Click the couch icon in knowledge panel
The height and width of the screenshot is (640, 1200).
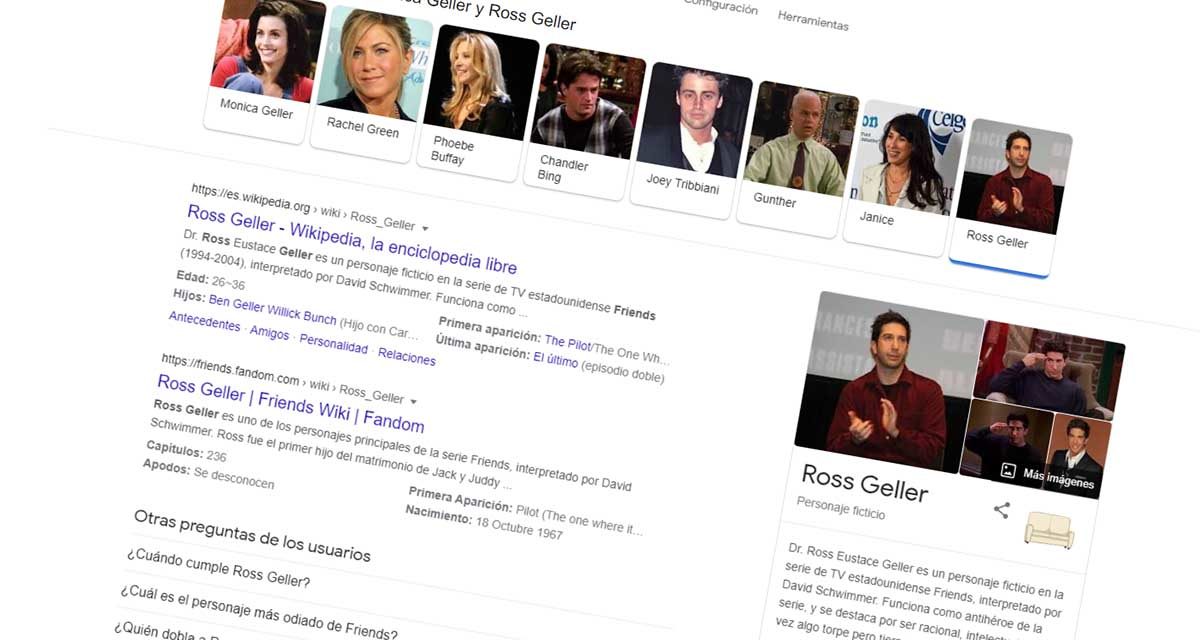coord(1049,529)
